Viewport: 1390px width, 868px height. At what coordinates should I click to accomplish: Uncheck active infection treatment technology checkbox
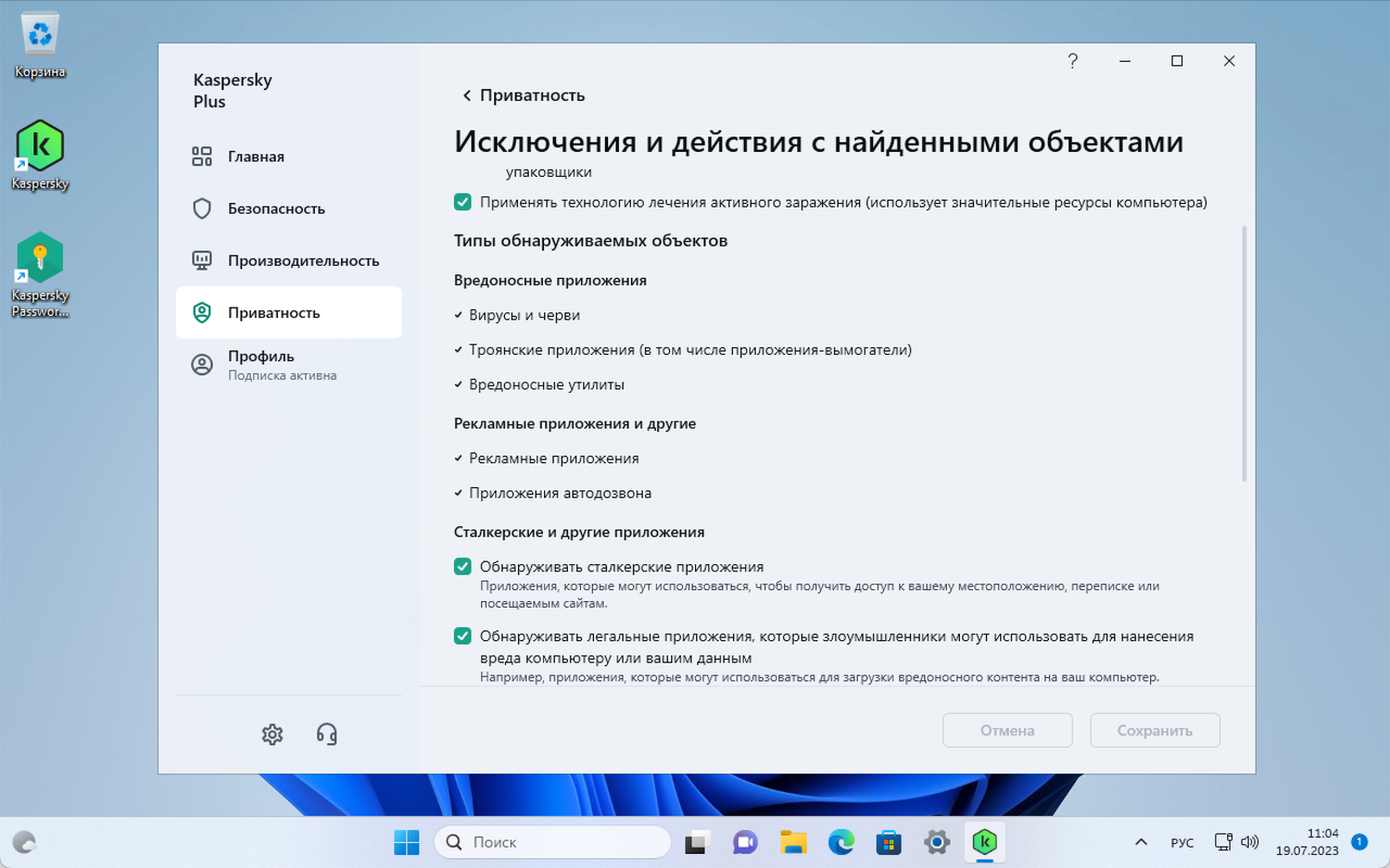point(462,202)
